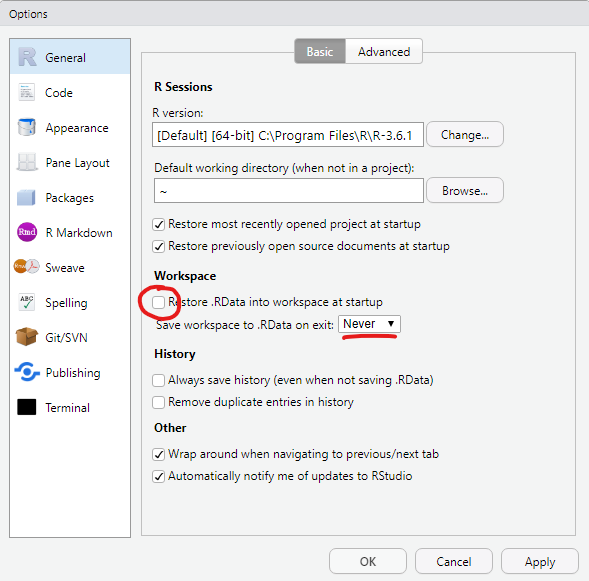Go to Appearance options category
The image size is (589, 581).
(70, 127)
